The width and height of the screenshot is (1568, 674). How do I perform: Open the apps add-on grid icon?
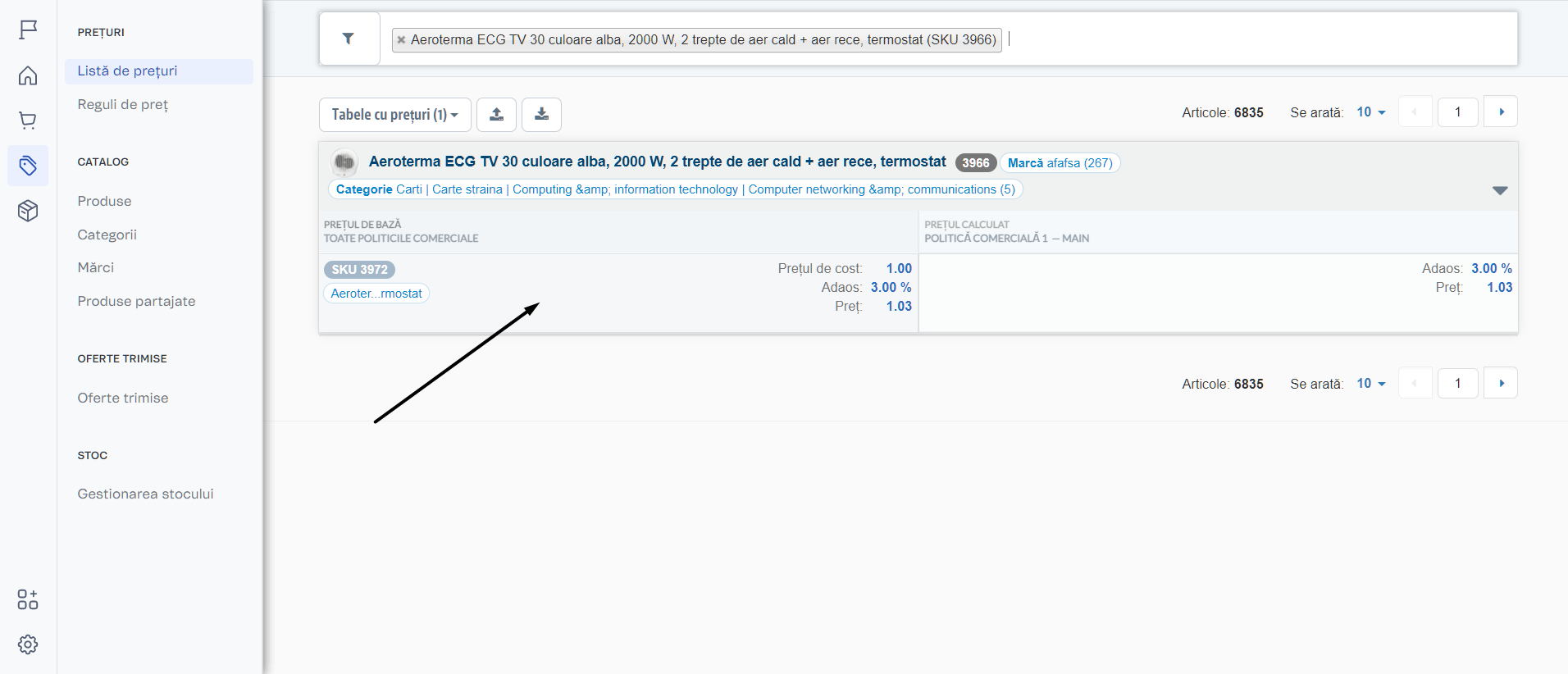(28, 599)
